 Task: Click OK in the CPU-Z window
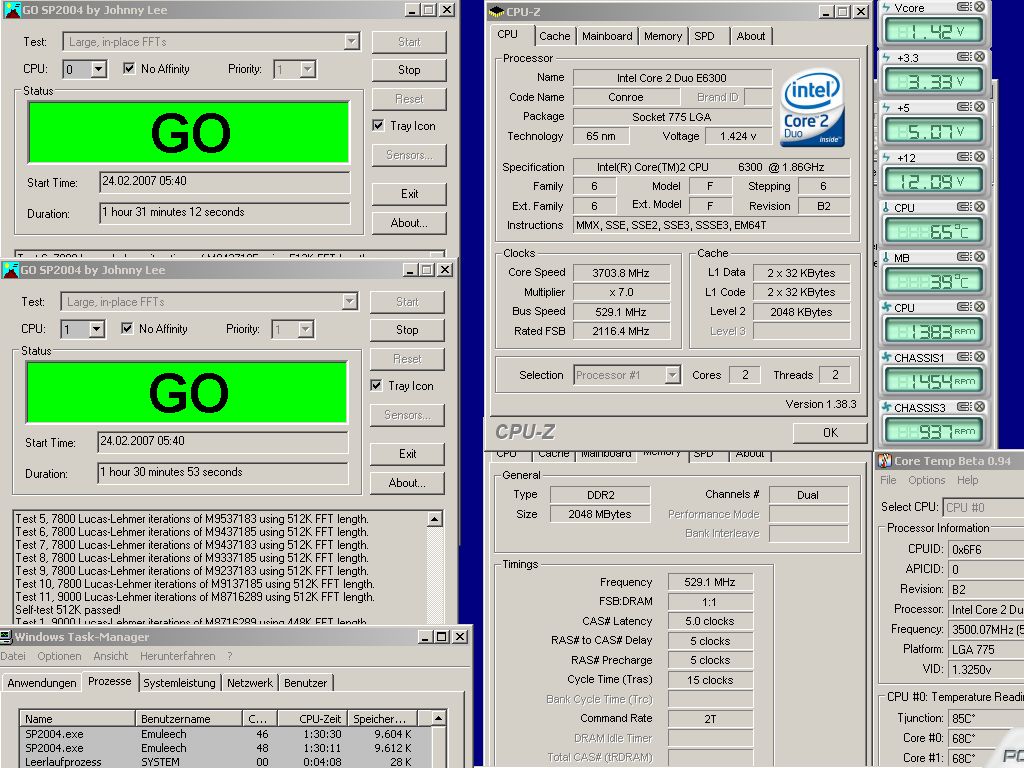click(x=830, y=432)
